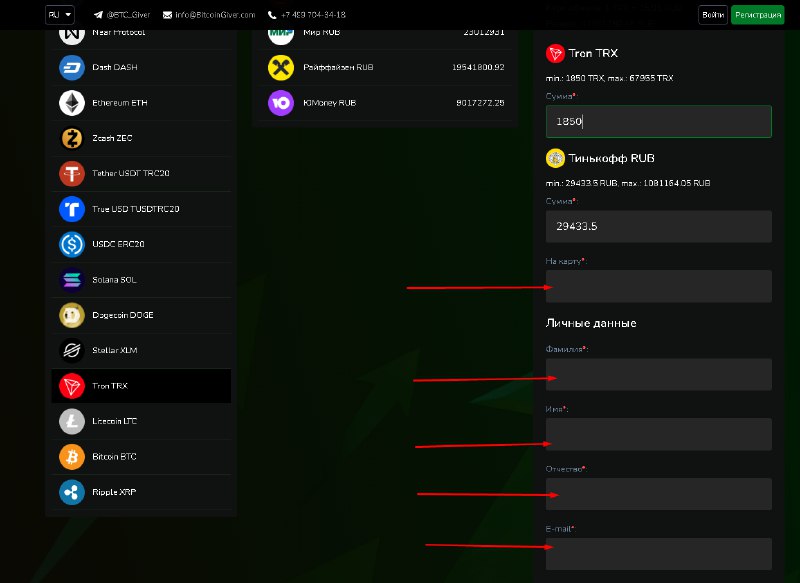Click the E-mail input field
The height and width of the screenshot is (583, 800).
pyautogui.click(x=659, y=554)
